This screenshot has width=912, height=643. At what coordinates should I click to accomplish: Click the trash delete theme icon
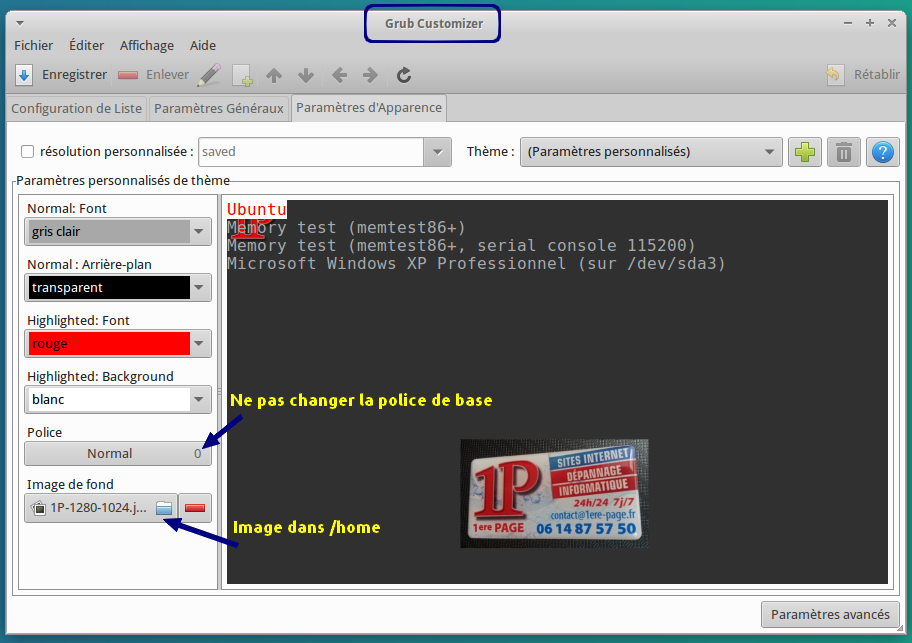point(844,152)
